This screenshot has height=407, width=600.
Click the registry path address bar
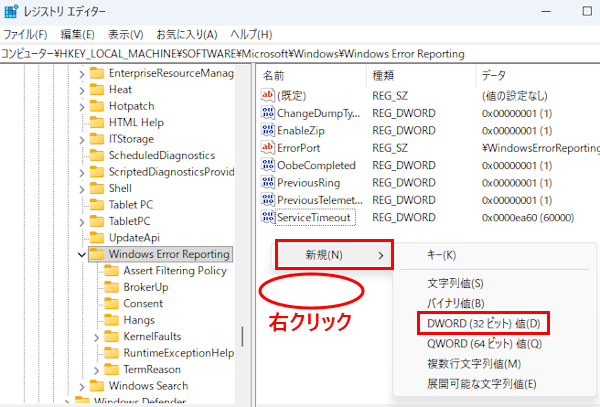pyautogui.click(x=300, y=54)
